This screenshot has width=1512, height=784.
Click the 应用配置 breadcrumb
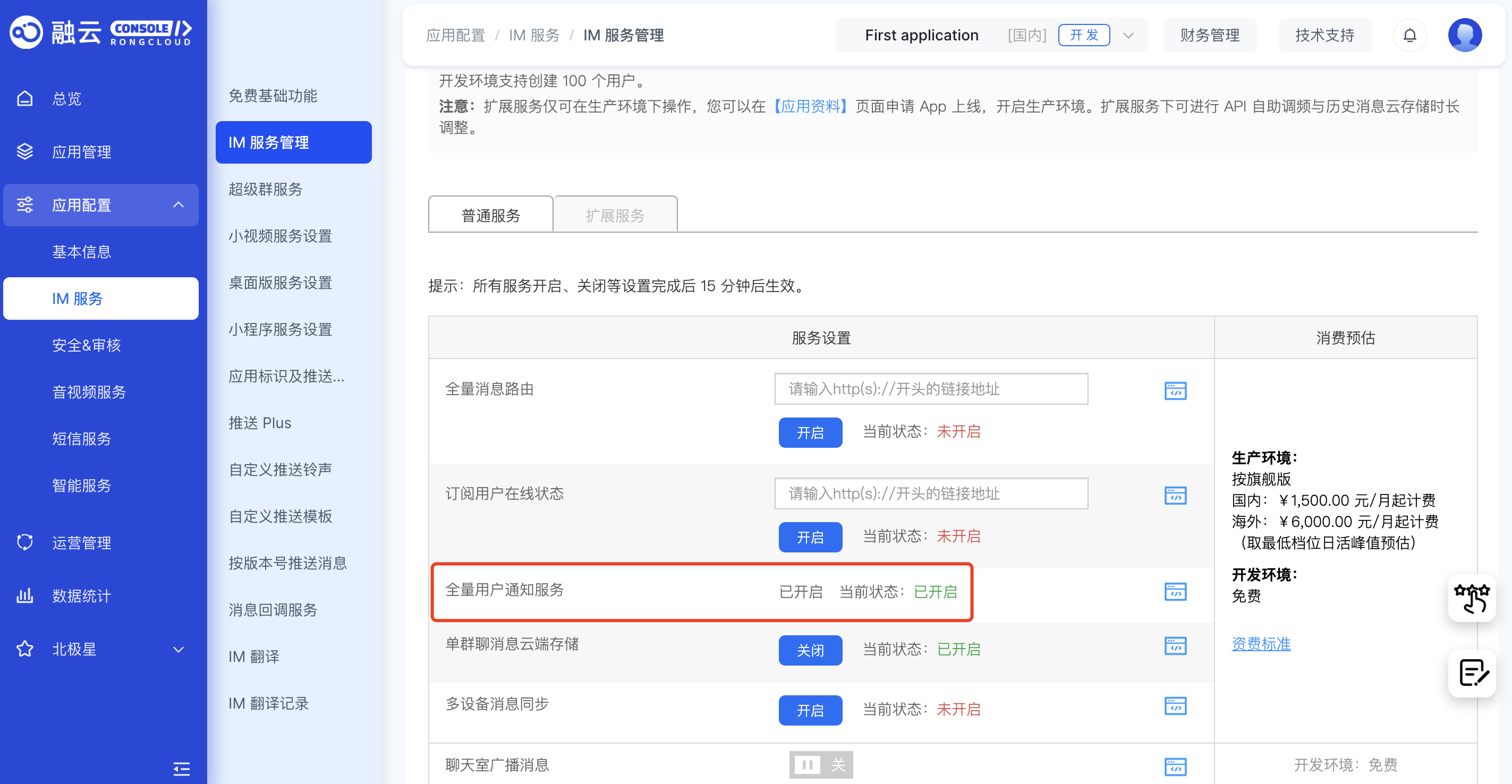pyautogui.click(x=455, y=35)
